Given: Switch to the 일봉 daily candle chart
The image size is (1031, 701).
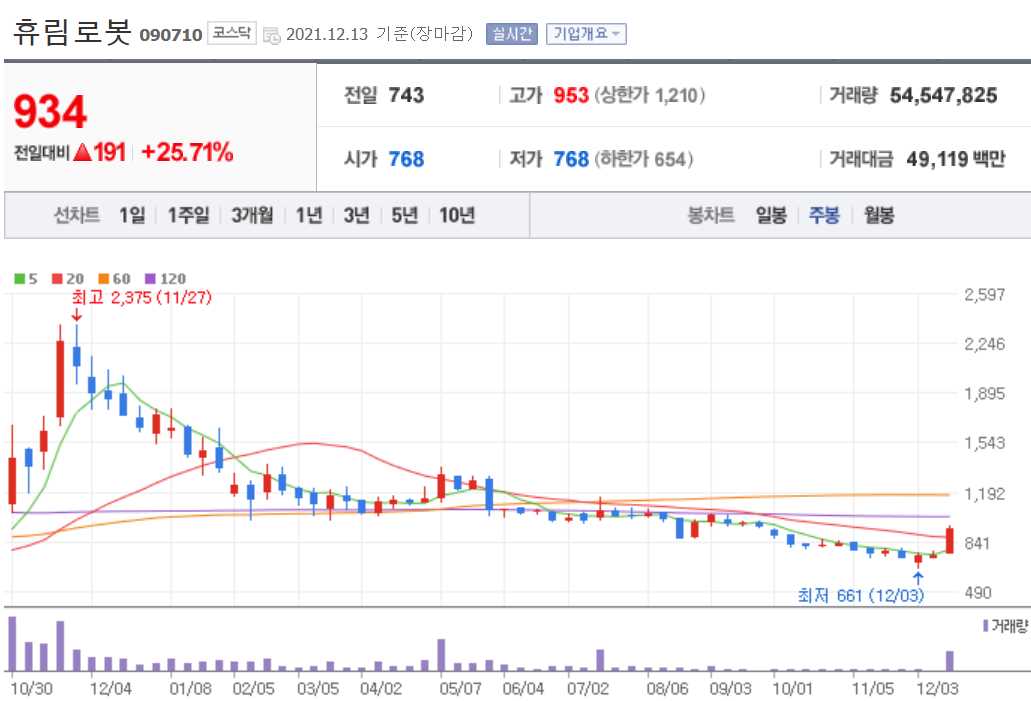Looking at the screenshot, I should click(x=771, y=215).
